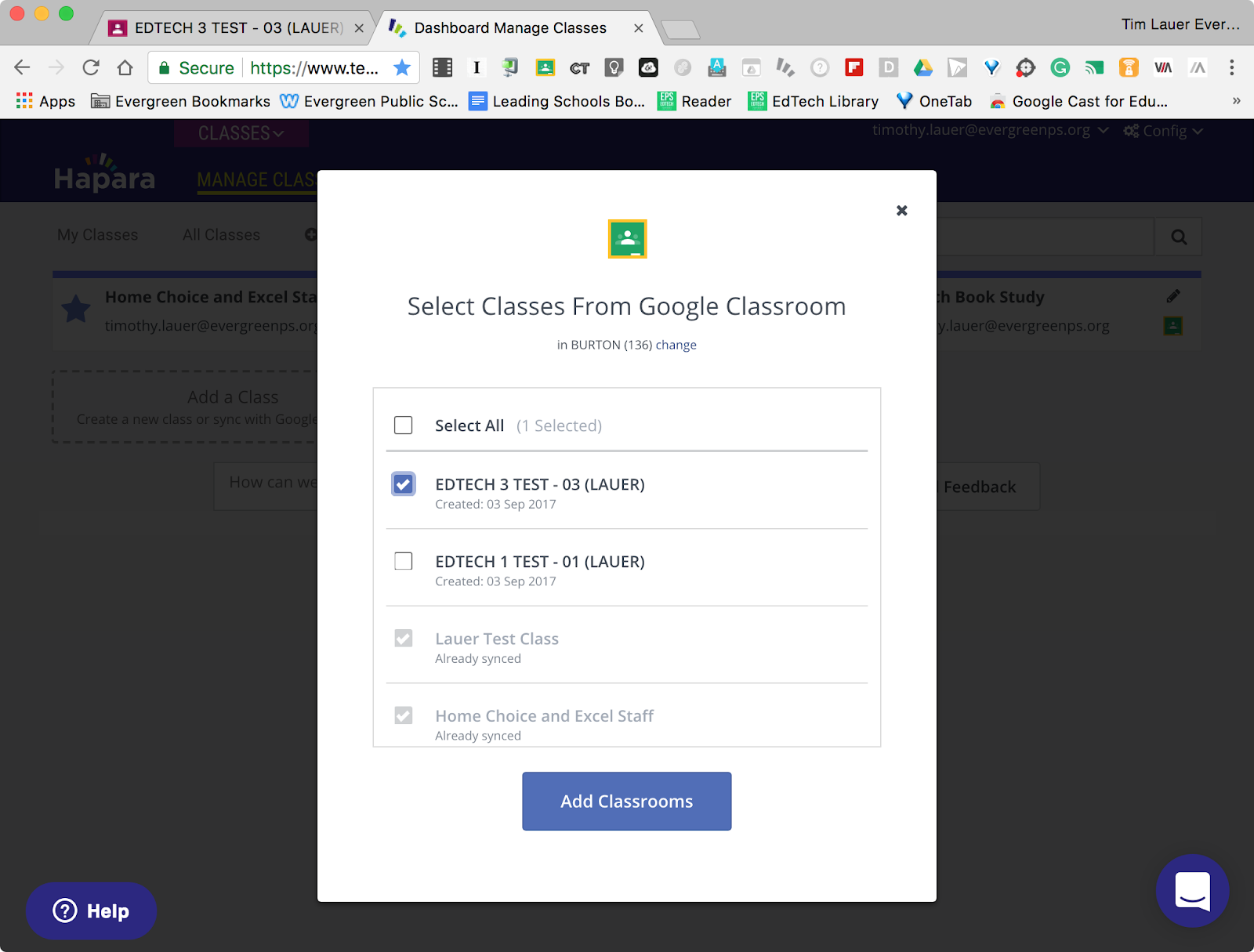Open the Chrome three-dot menu

pyautogui.click(x=1232, y=67)
